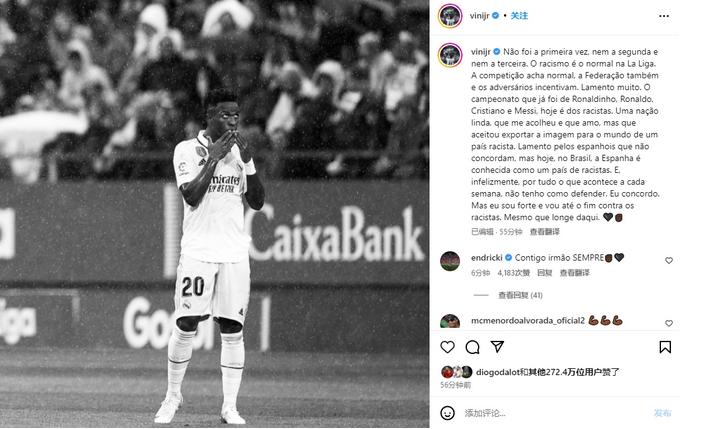The height and width of the screenshot is (429, 702).
Task: Click 查看翻译 under vinijr's caption
Action: [x=544, y=232]
